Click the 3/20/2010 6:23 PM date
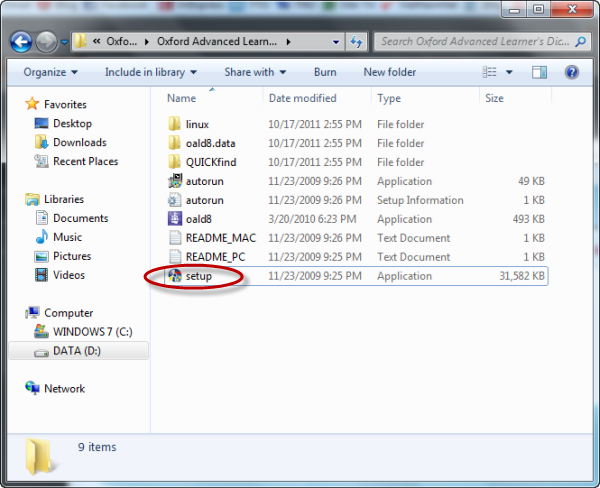The height and width of the screenshot is (488, 600). [x=312, y=219]
